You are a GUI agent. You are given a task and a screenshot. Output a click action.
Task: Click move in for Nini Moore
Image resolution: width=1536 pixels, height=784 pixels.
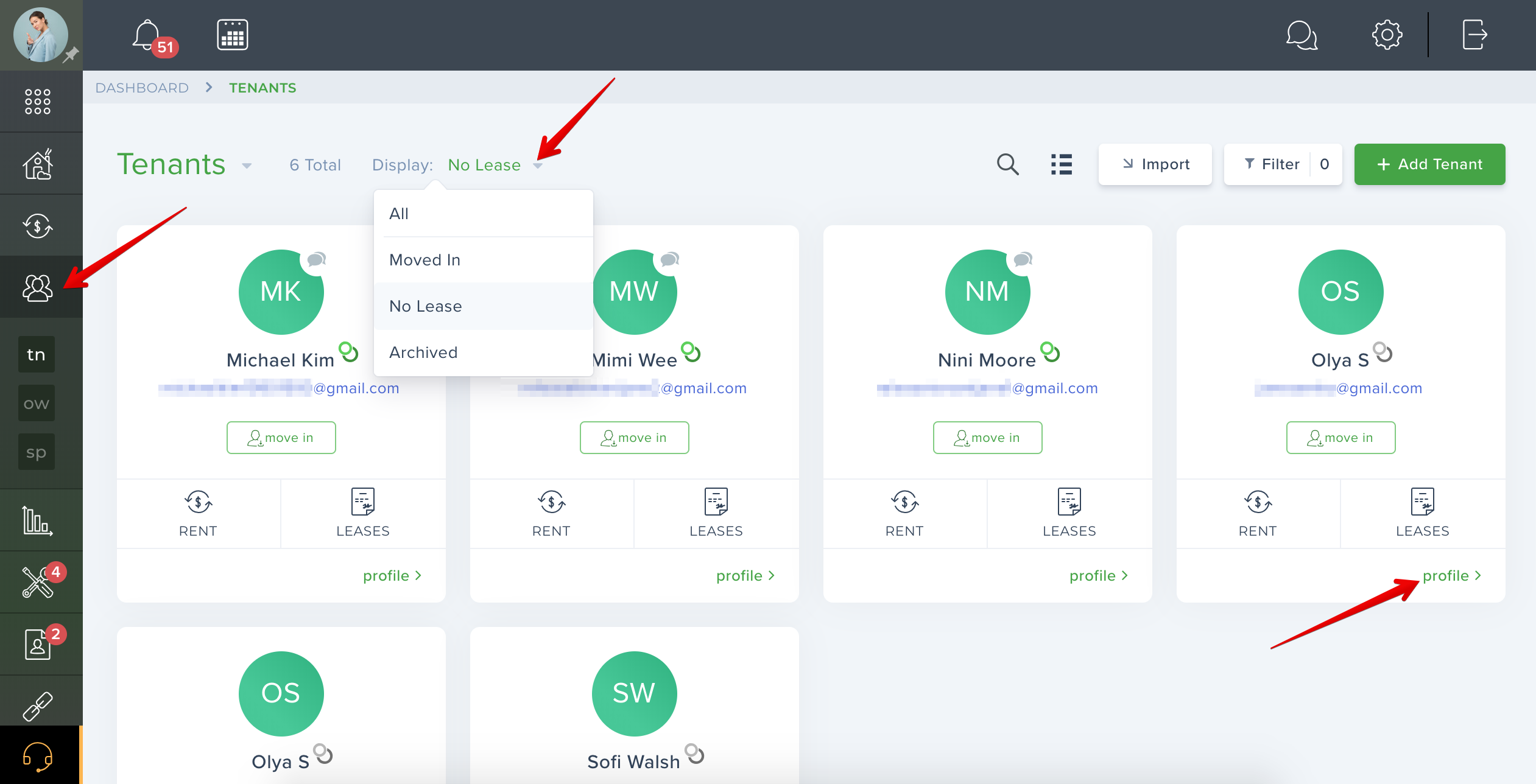pyautogui.click(x=987, y=438)
